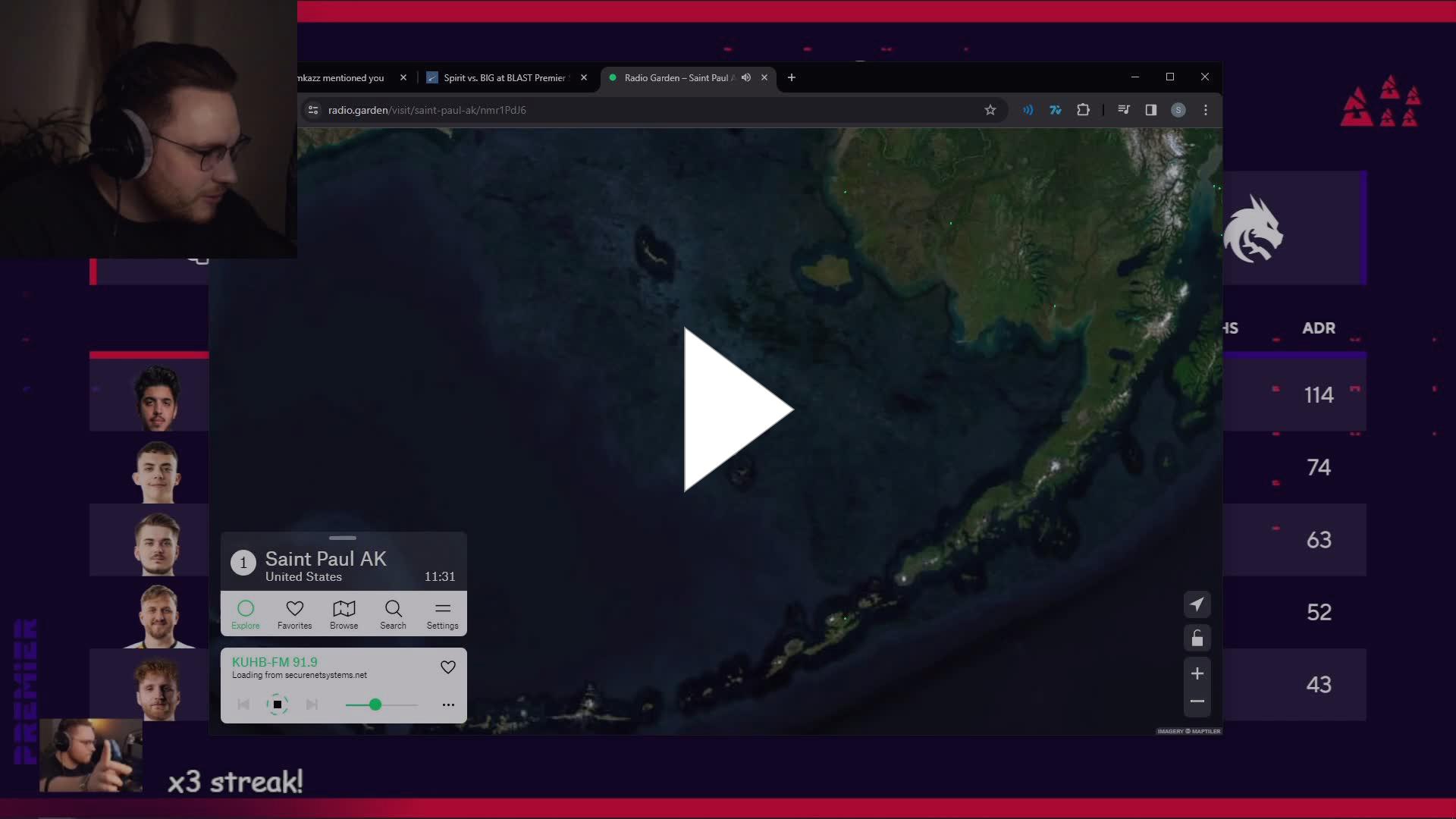Click the station count badge next to Saint Paul AK

tap(243, 563)
